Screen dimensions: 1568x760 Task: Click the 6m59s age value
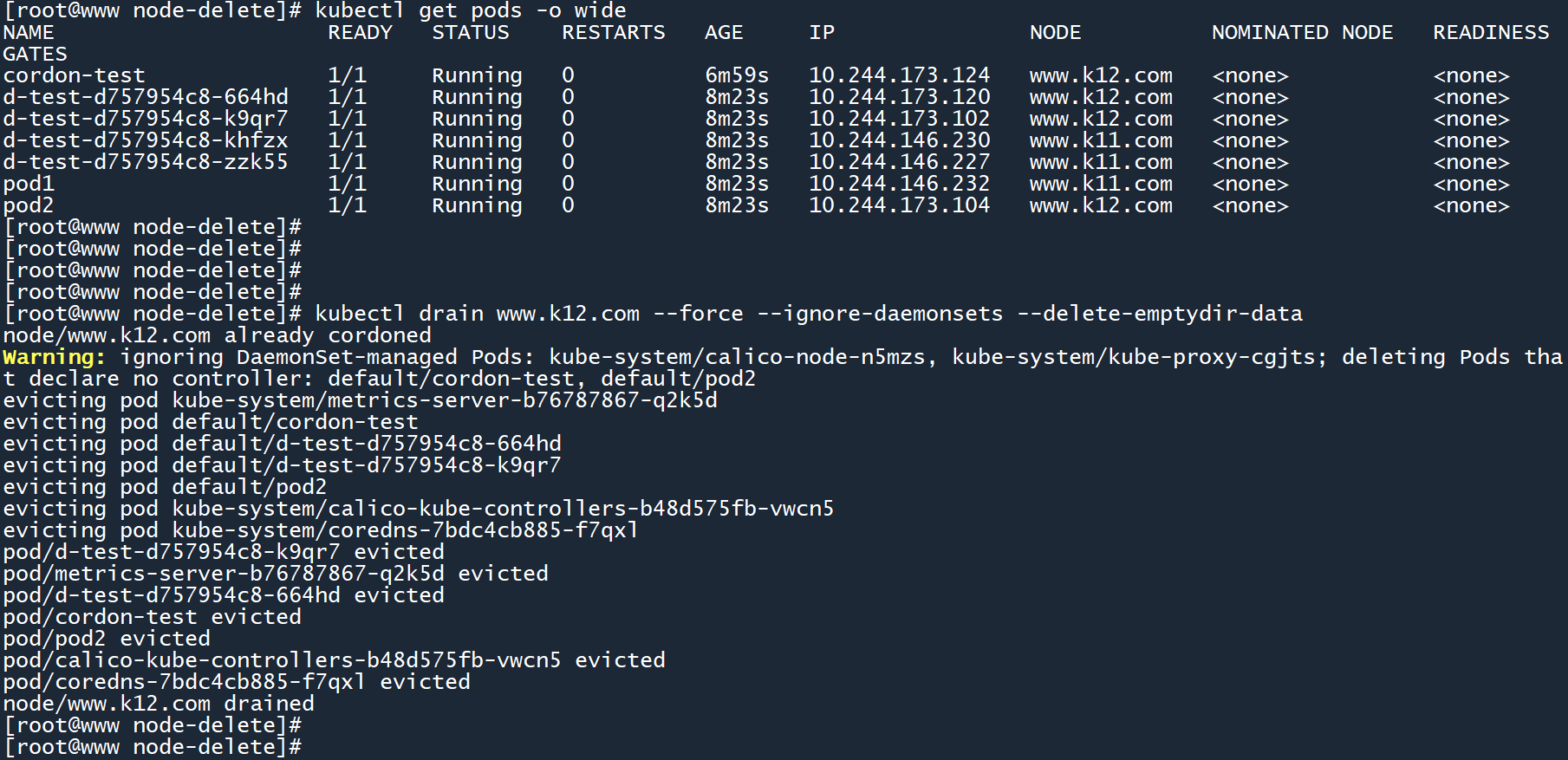(737, 75)
